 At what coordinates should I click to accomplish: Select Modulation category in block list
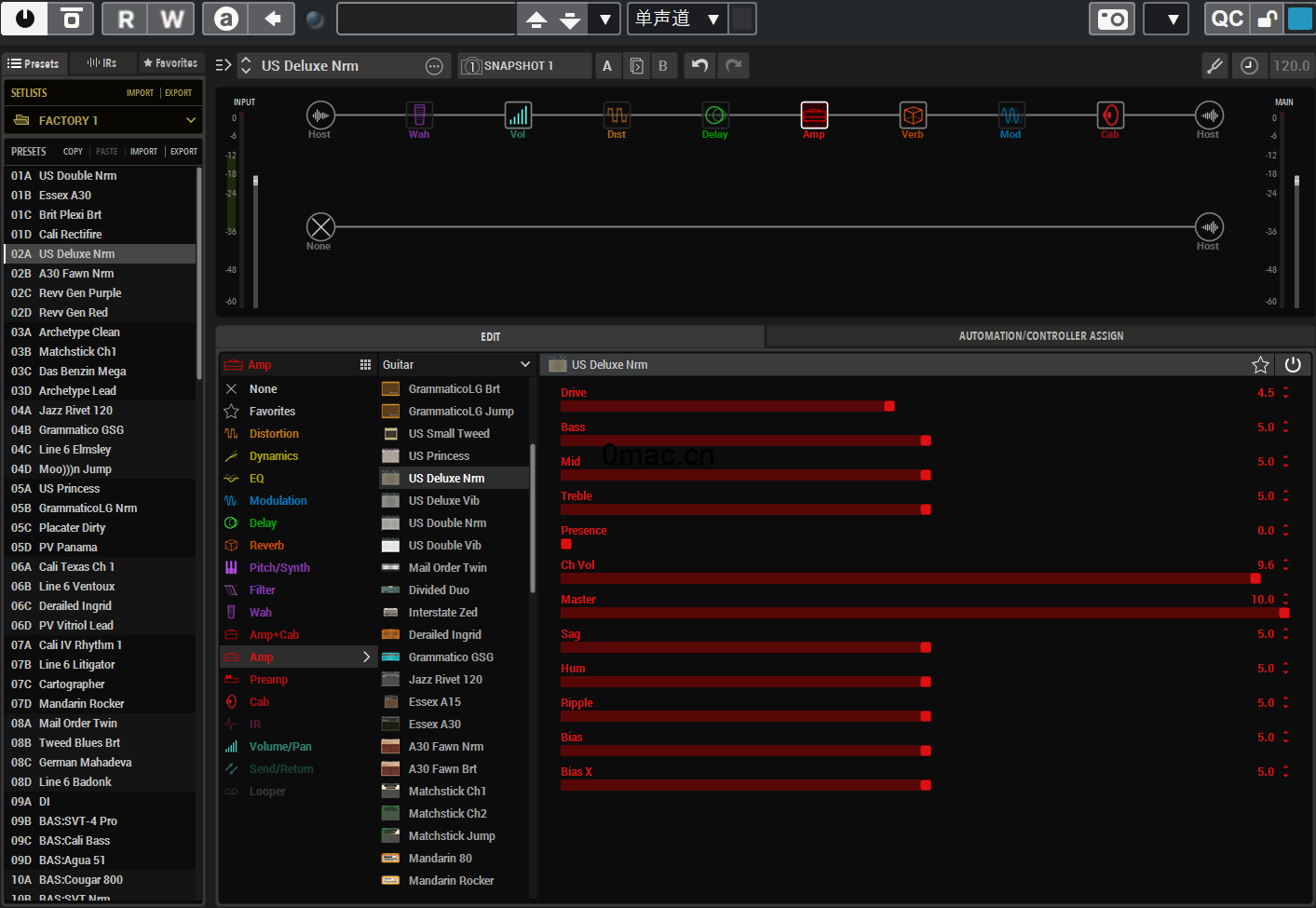click(x=278, y=501)
